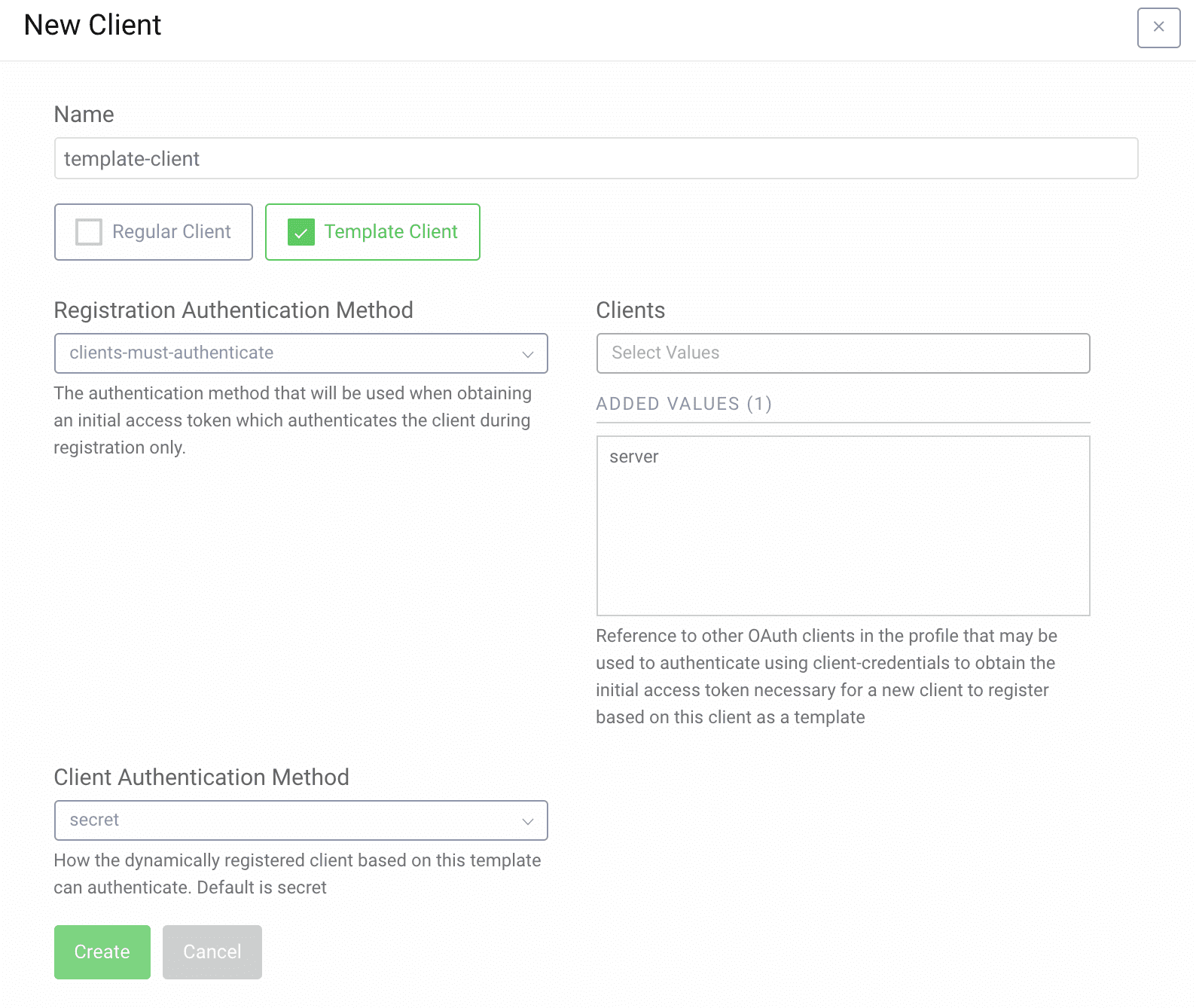
Task: Select the 'server' added value
Action: tap(634, 457)
